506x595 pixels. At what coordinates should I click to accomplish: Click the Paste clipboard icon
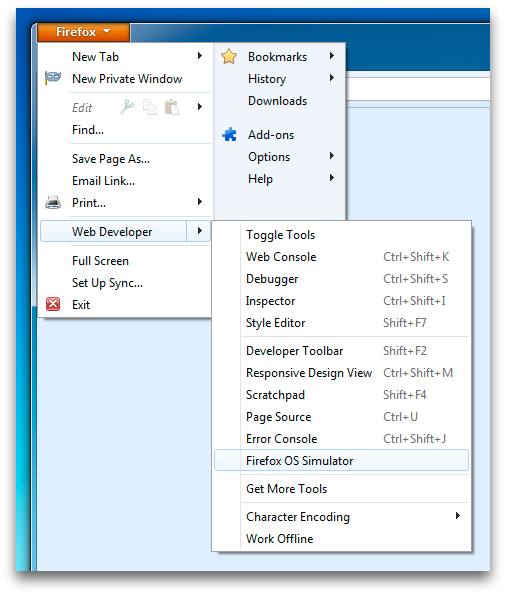tap(172, 107)
